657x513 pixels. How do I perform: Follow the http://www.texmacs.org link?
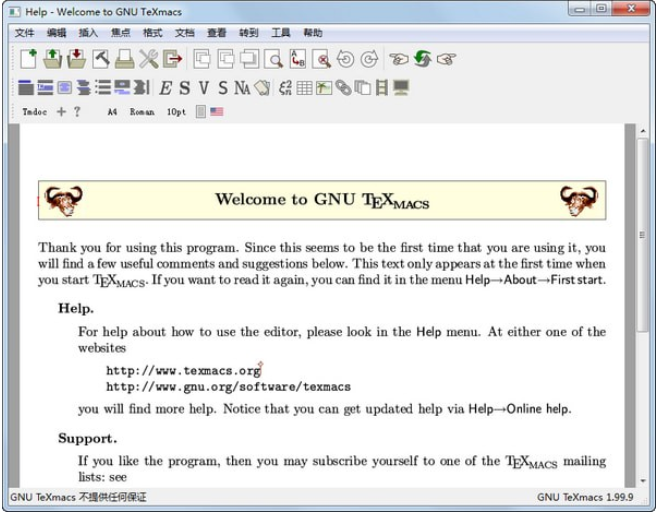[184, 371]
